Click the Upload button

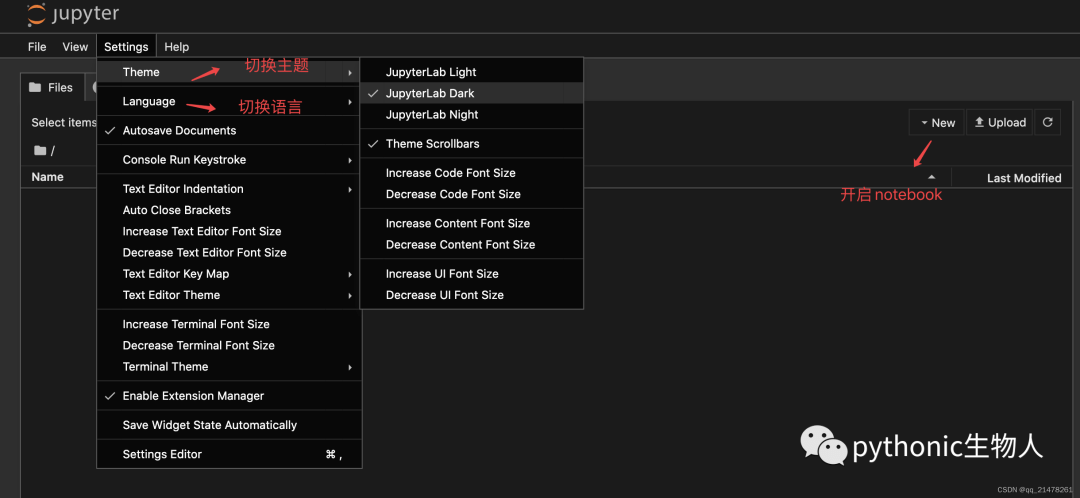tap(999, 122)
